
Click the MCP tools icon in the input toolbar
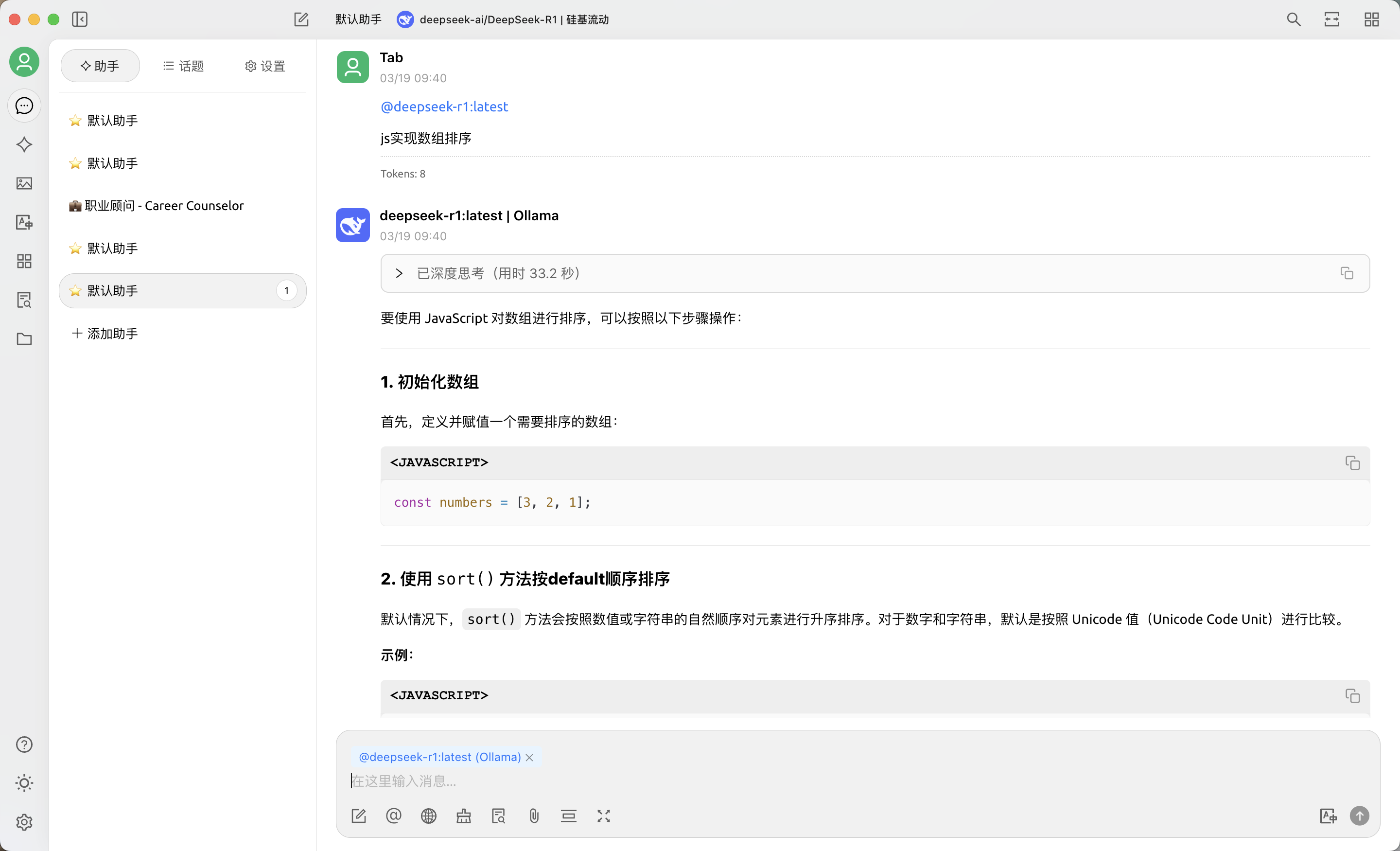(464, 816)
